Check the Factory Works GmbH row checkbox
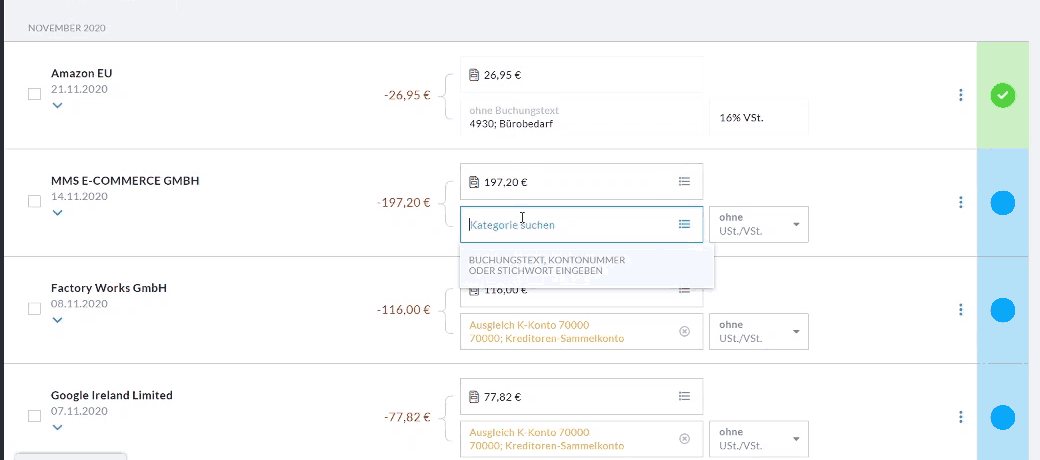The height and width of the screenshot is (460, 1040). click(34, 309)
